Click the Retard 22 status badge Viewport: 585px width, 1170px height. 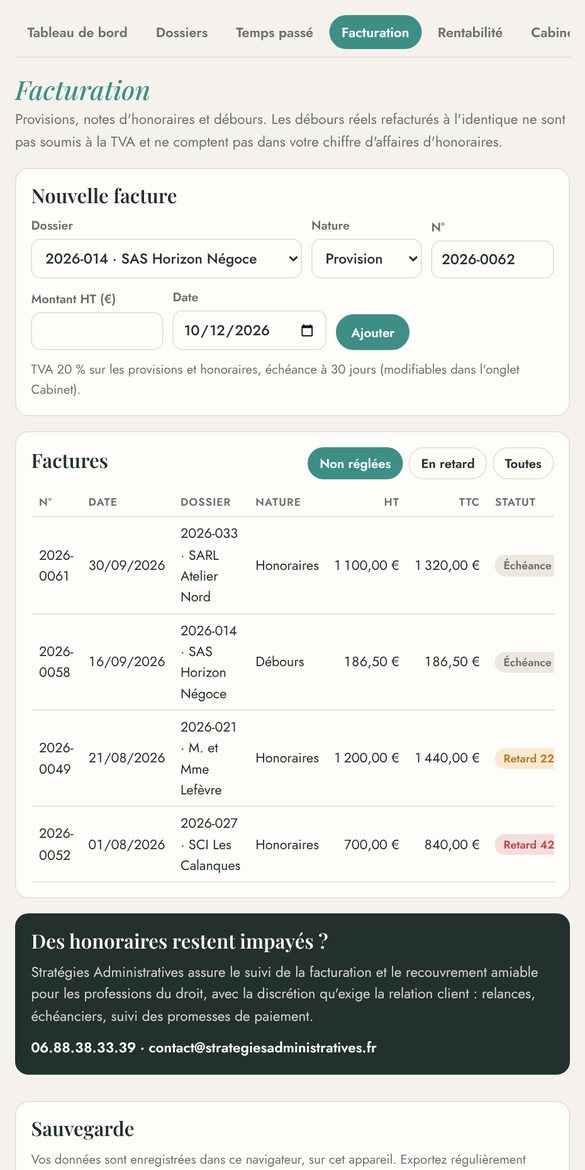[525, 758]
